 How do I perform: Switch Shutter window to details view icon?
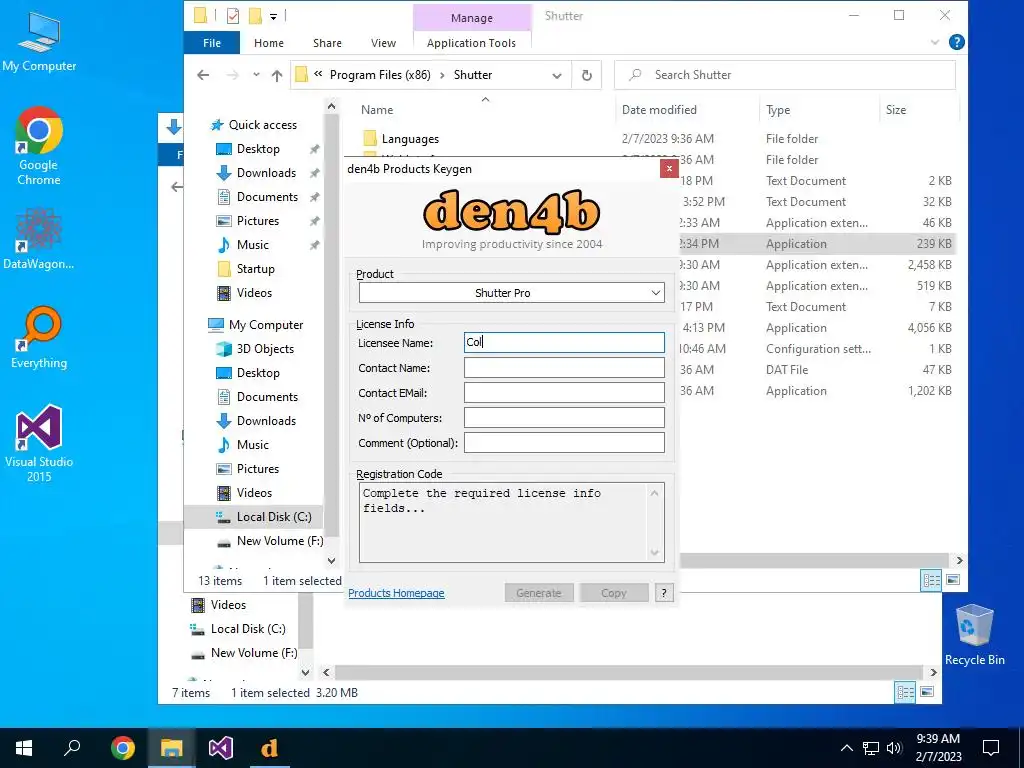[x=931, y=581]
